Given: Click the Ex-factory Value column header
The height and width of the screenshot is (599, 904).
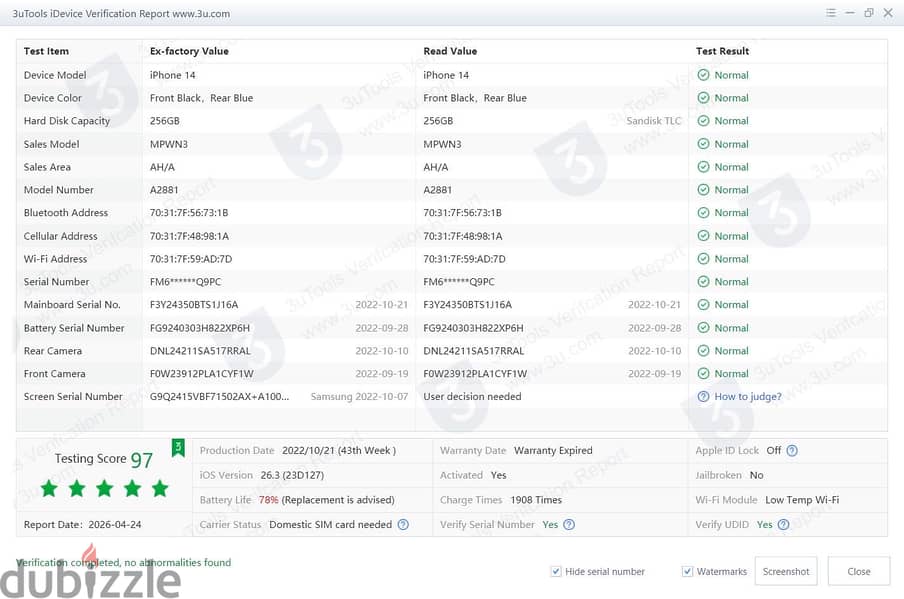Looking at the screenshot, I should [189, 51].
